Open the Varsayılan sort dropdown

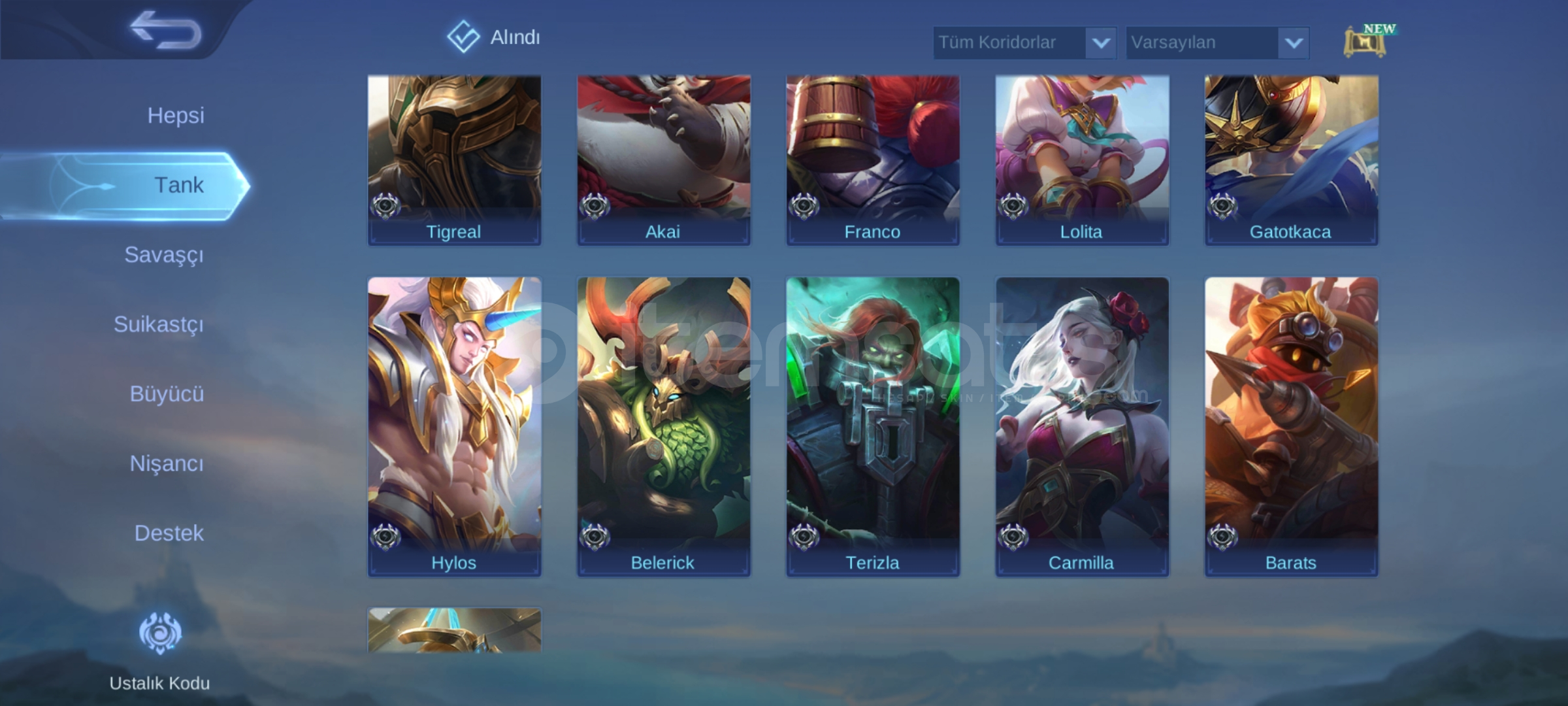(1217, 42)
